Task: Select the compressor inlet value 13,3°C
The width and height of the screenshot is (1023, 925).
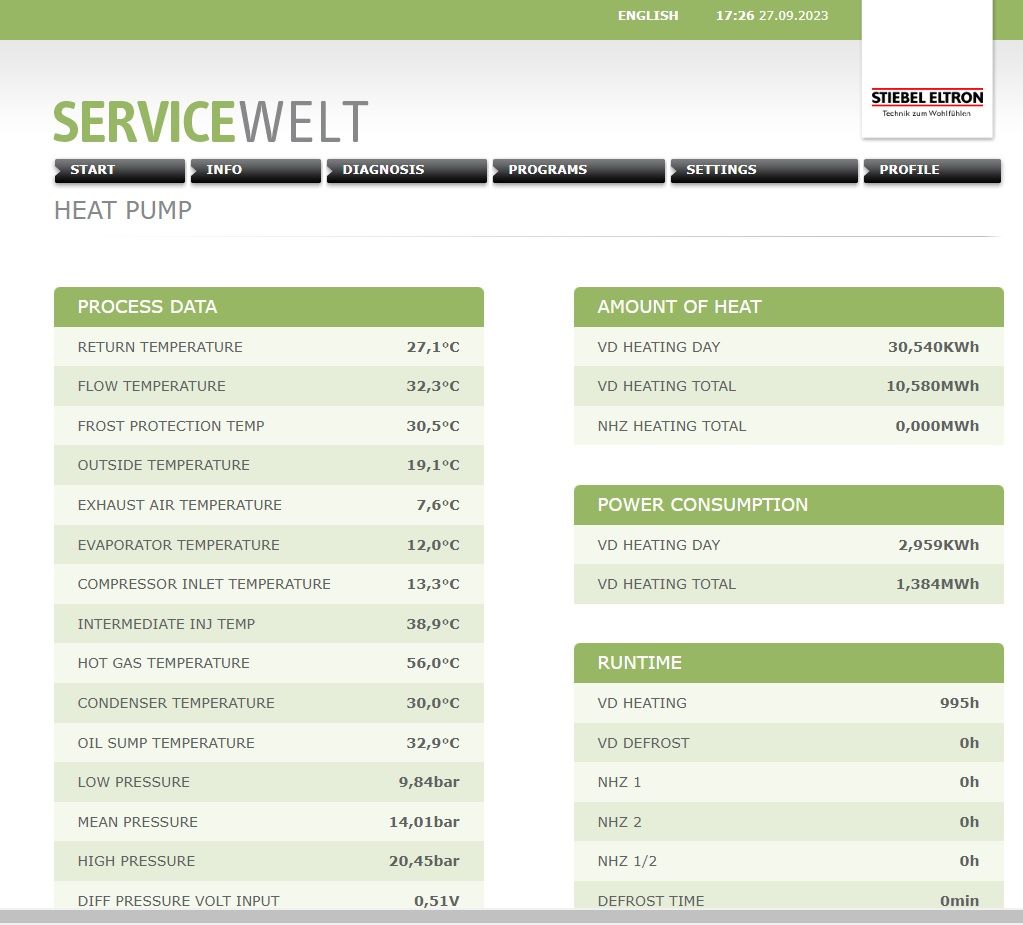Action: (433, 584)
